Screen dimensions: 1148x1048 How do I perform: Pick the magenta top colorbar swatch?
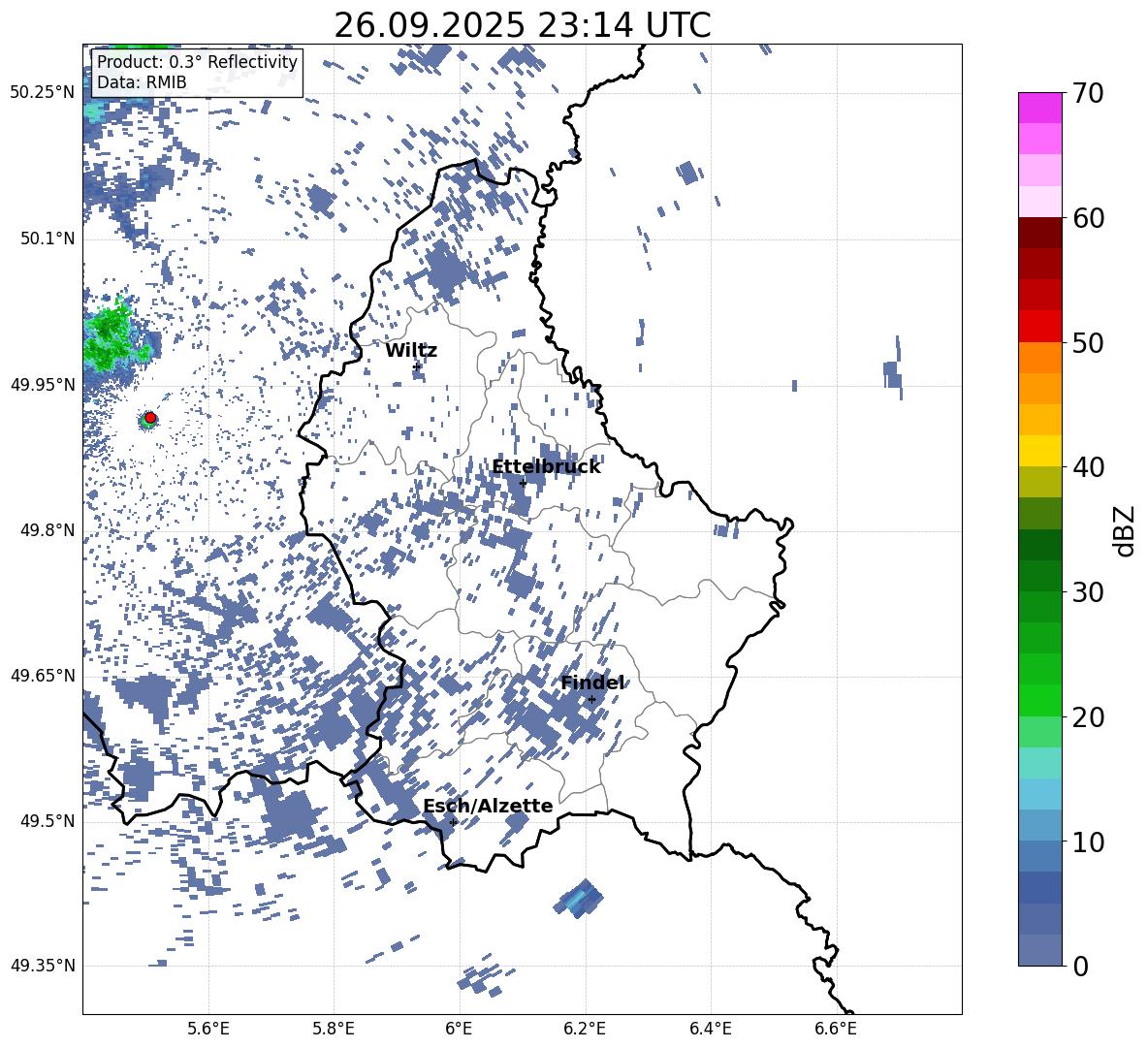pos(1039,108)
